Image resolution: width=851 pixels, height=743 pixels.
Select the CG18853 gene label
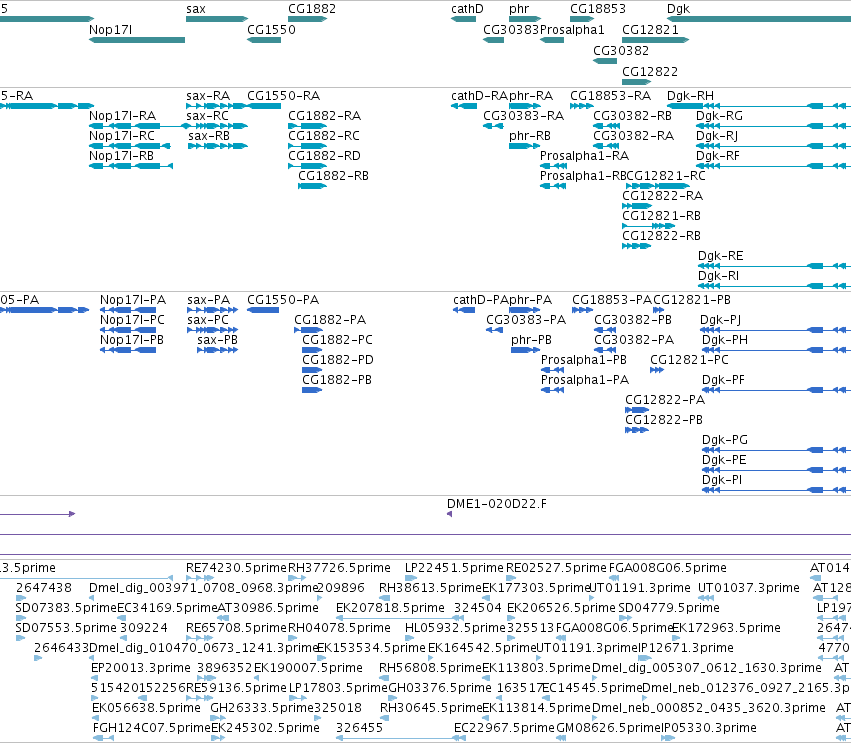tap(598, 9)
